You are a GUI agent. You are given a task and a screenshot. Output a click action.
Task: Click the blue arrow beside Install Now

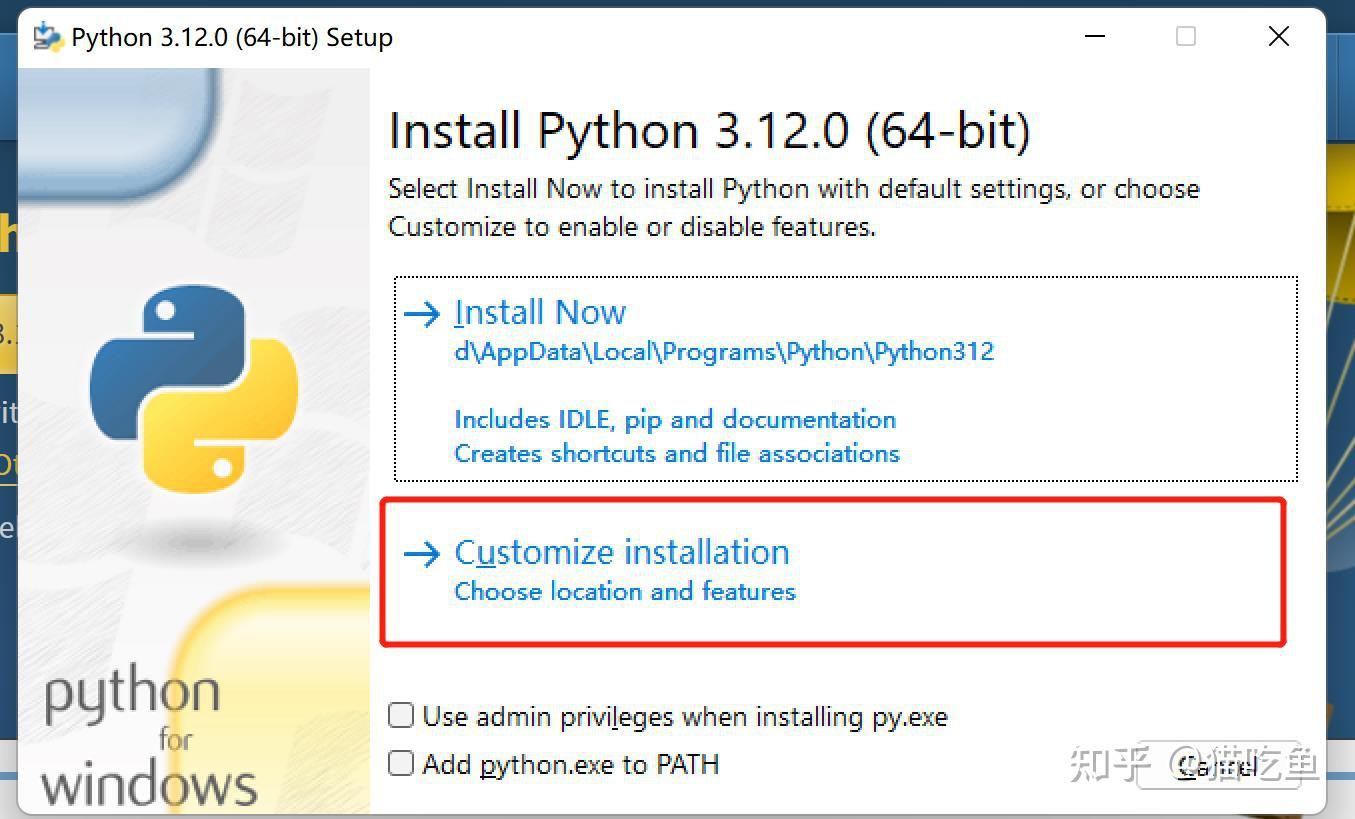[422, 313]
